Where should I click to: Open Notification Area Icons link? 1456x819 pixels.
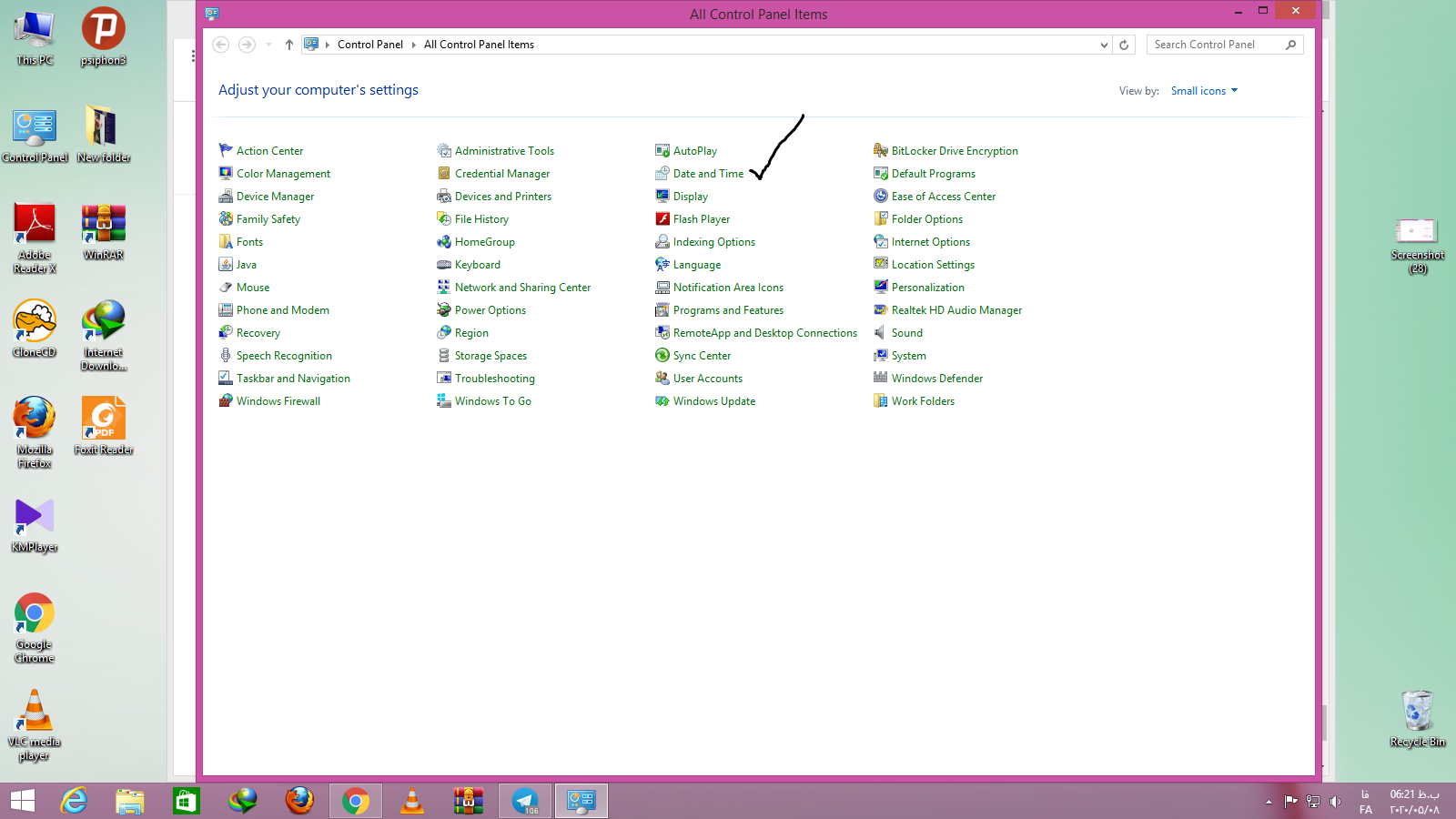(x=728, y=288)
